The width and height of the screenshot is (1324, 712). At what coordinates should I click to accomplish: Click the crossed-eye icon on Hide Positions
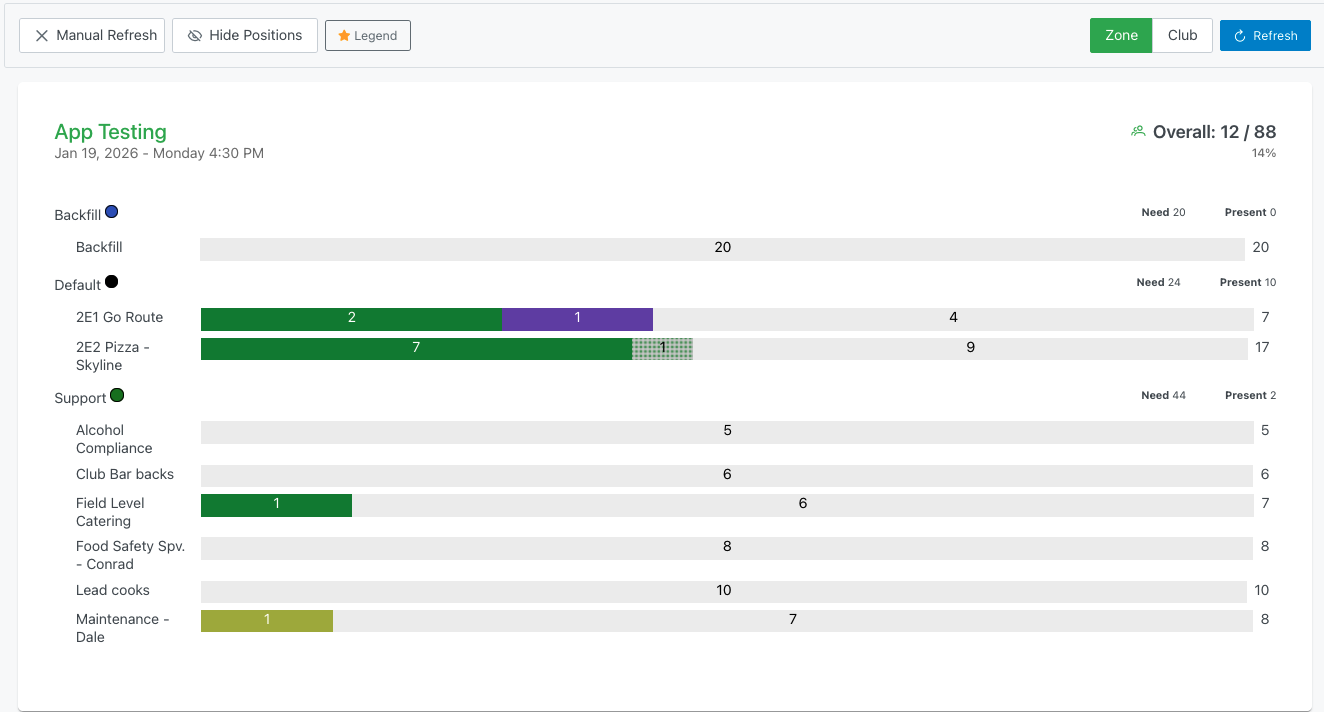[194, 35]
